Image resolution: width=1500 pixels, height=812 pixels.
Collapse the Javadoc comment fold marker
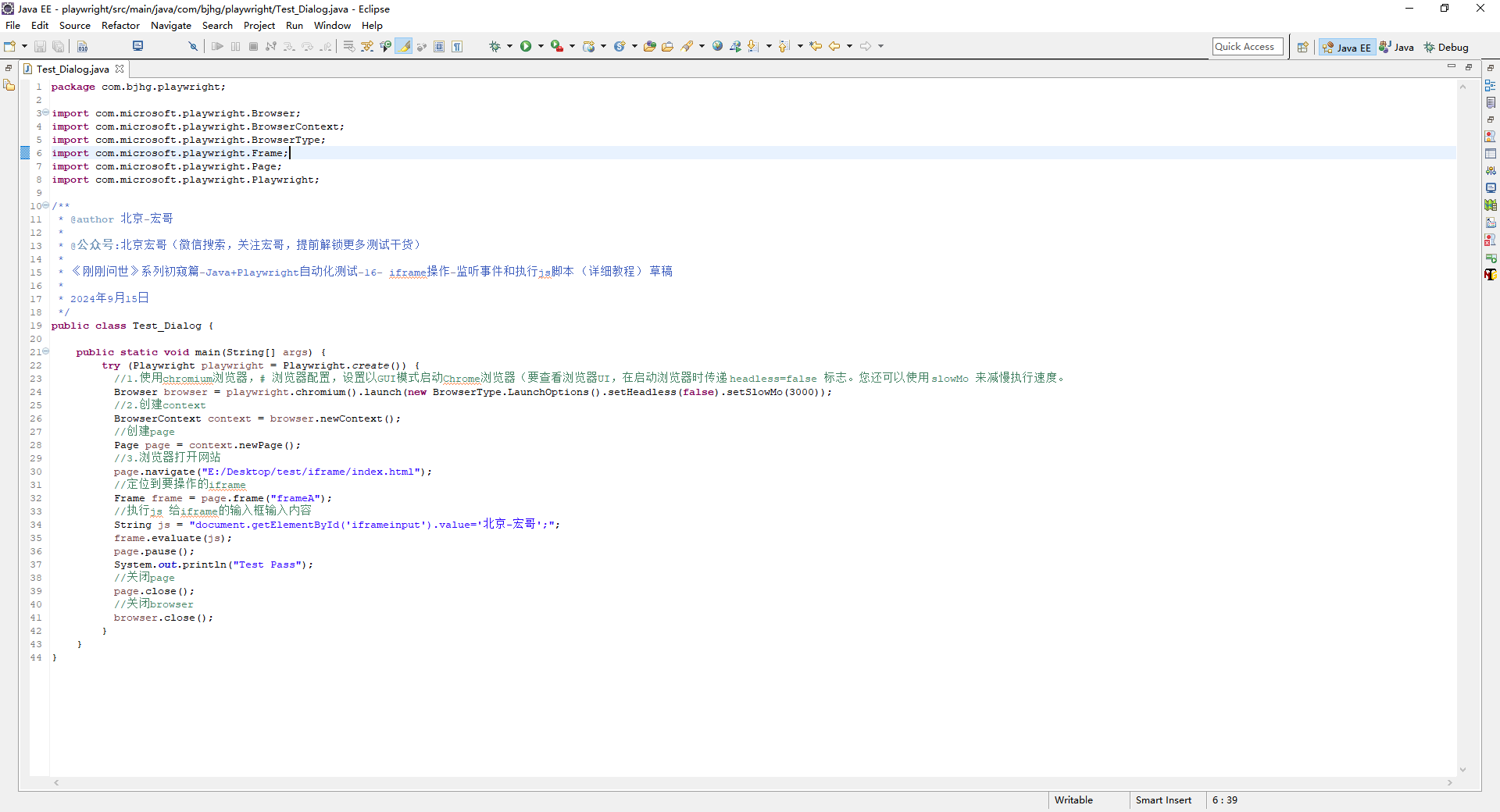pyautogui.click(x=46, y=206)
